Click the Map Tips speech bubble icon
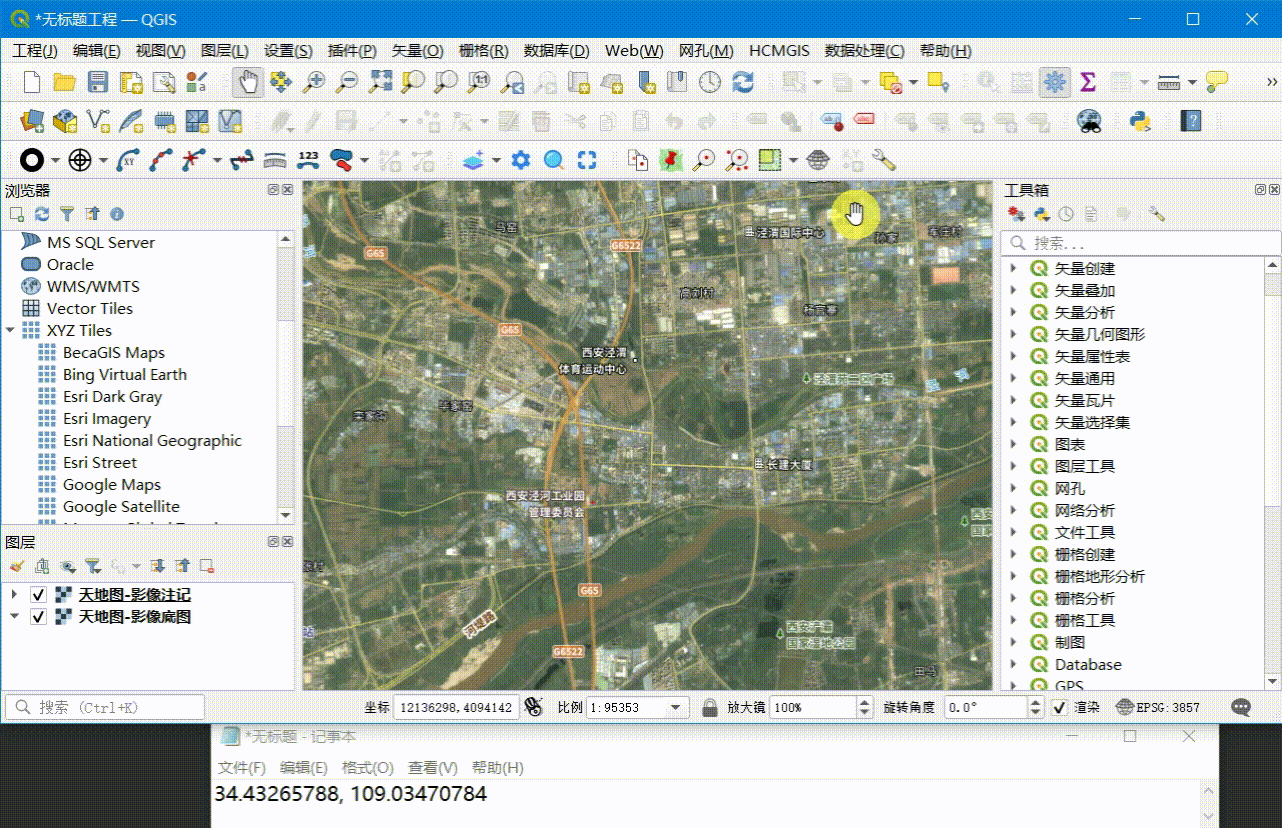The image size is (1282, 828). click(x=1216, y=82)
